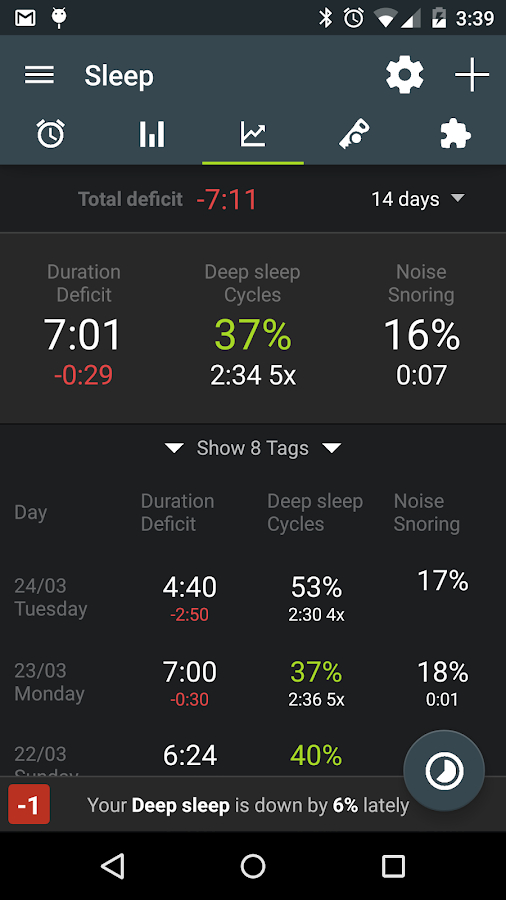Image resolution: width=506 pixels, height=900 pixels.
Task: Tap the red -1 score badge
Action: pos(29,805)
